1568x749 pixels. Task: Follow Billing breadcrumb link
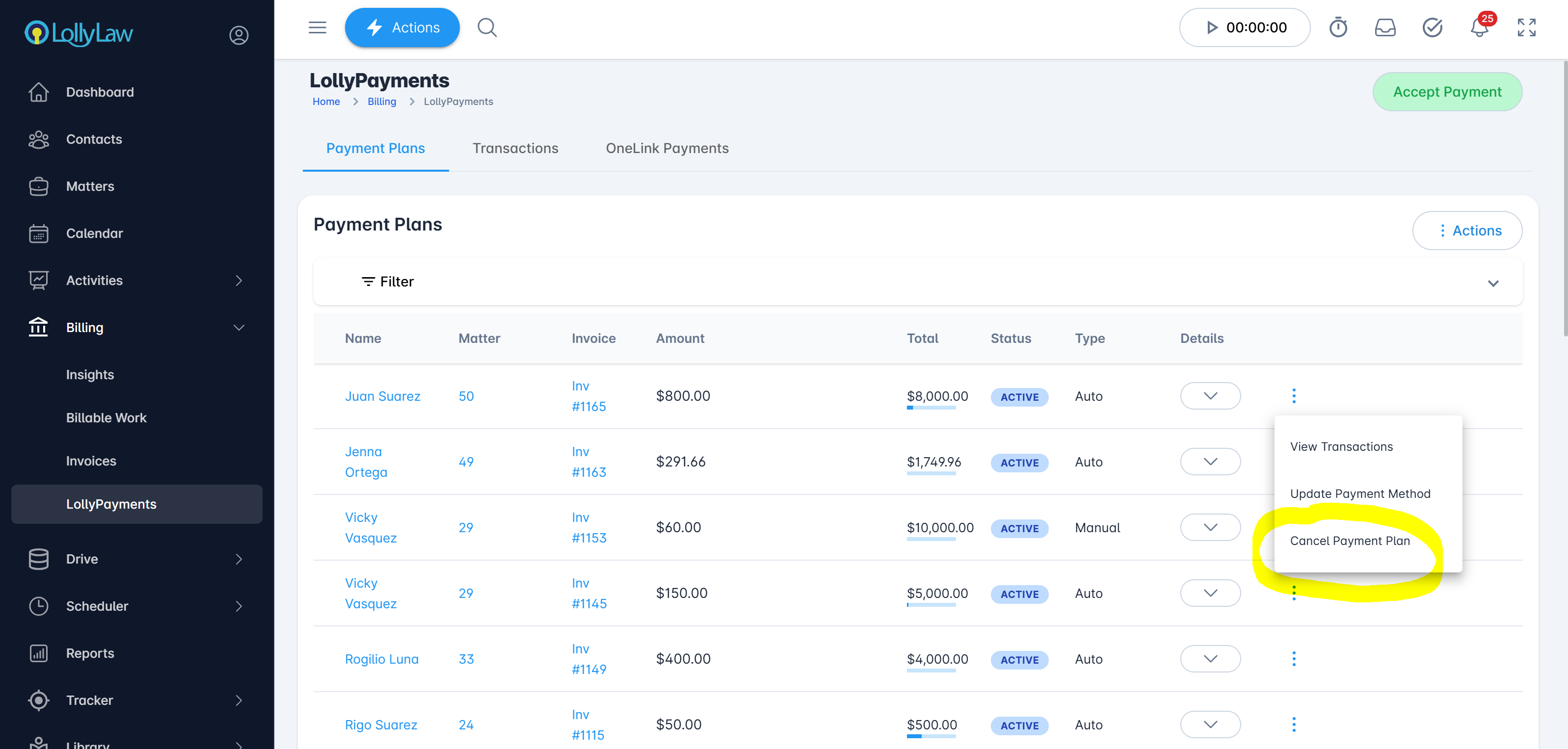click(x=382, y=102)
